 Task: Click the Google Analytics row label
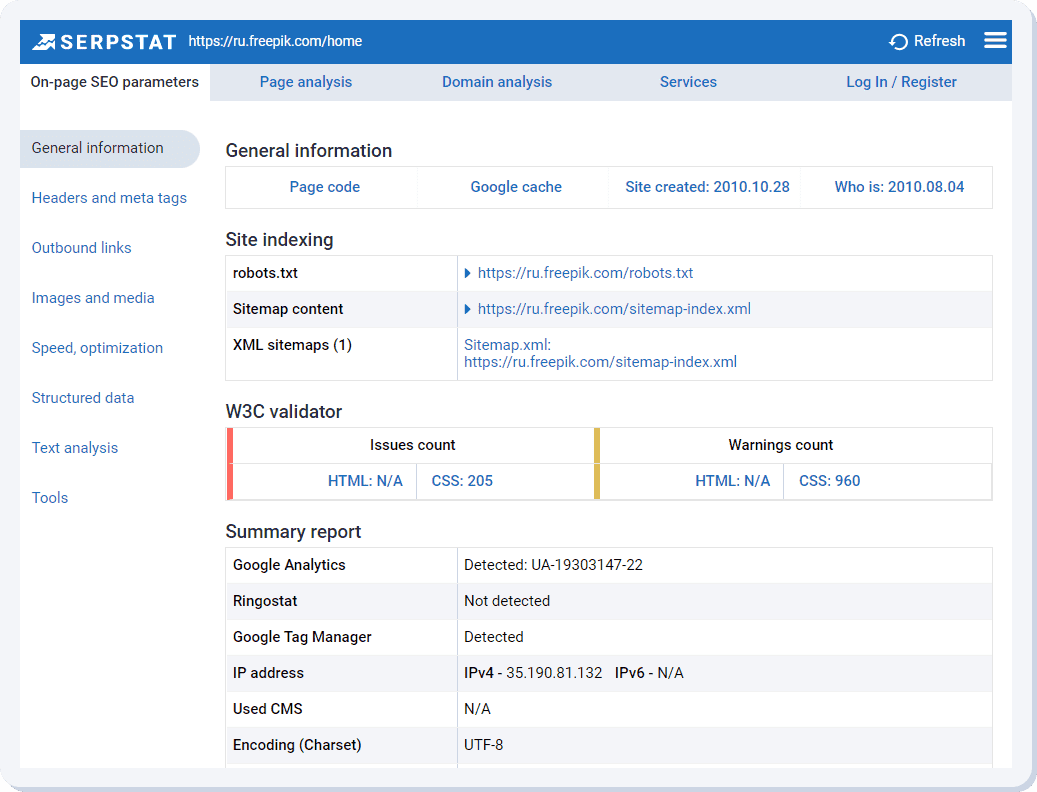(289, 565)
